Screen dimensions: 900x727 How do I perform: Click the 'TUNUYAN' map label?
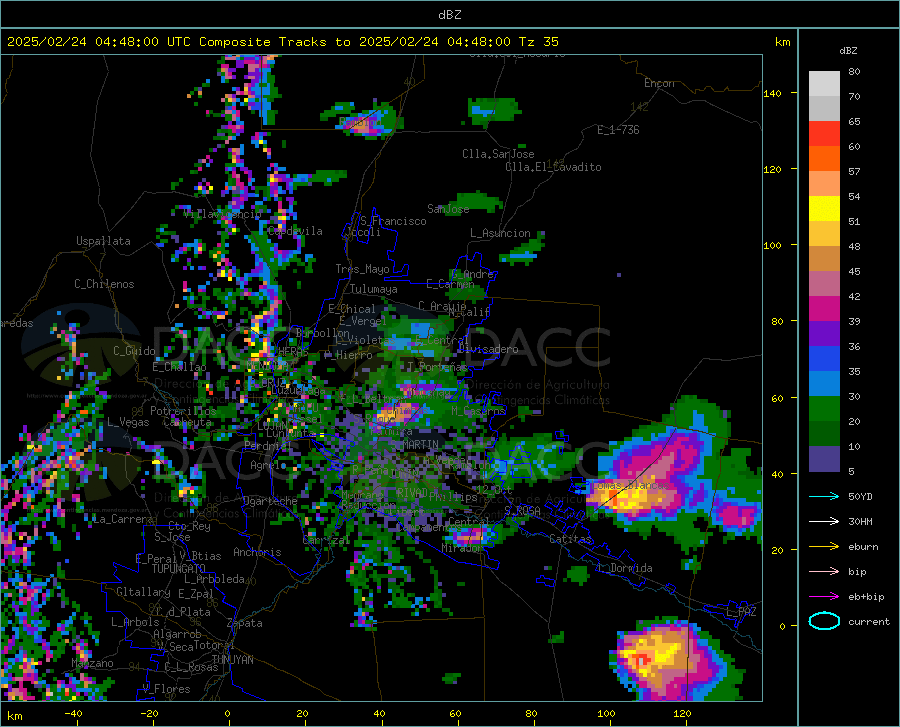[232, 660]
